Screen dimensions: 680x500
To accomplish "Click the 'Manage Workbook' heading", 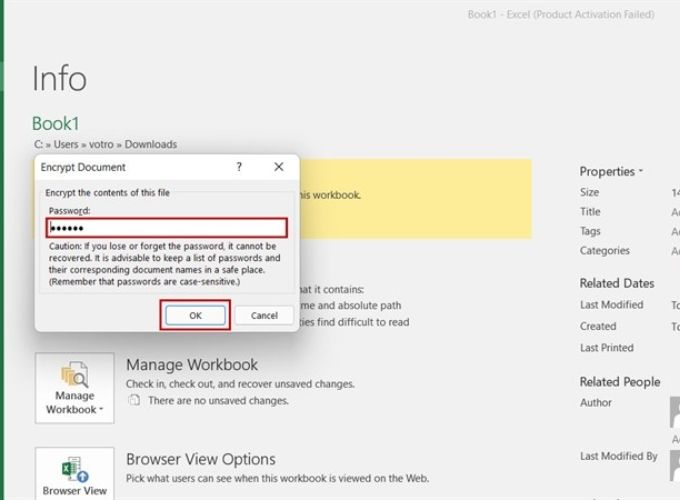I will coord(192,365).
